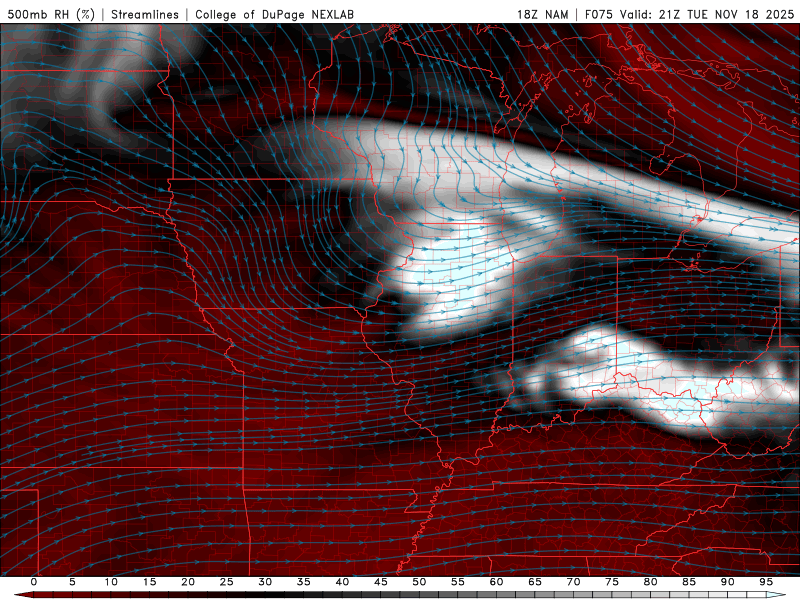Select the "90" color scale label
The height and width of the screenshot is (600, 800).
[x=728, y=582]
